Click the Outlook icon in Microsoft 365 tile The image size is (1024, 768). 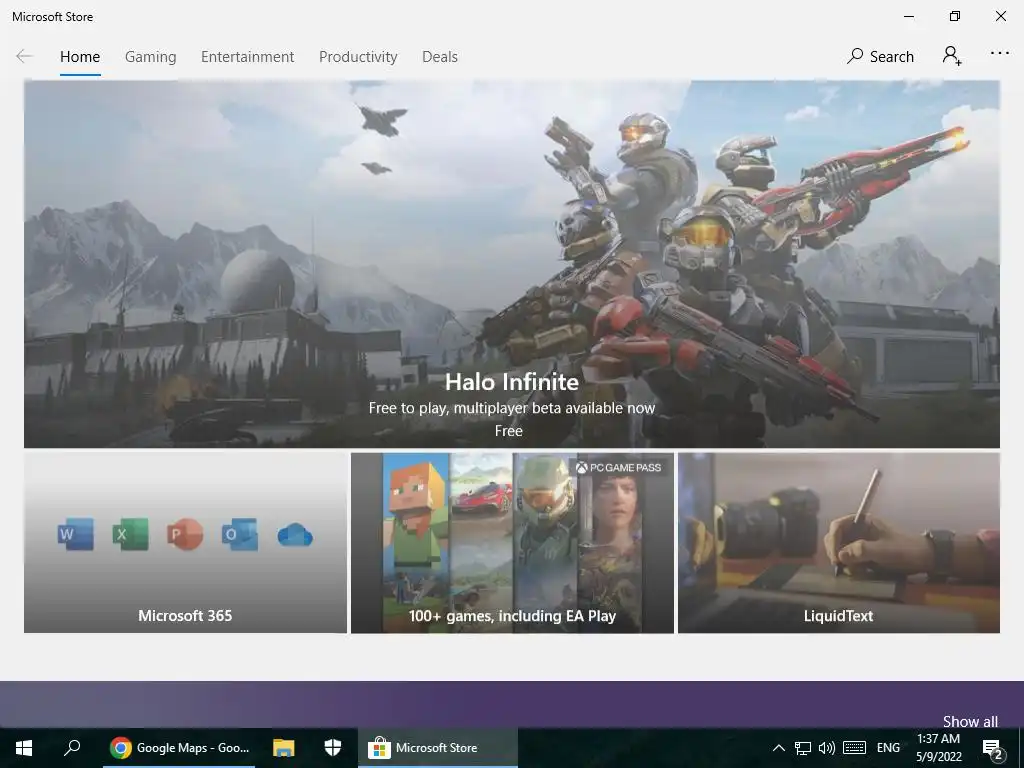(x=240, y=534)
